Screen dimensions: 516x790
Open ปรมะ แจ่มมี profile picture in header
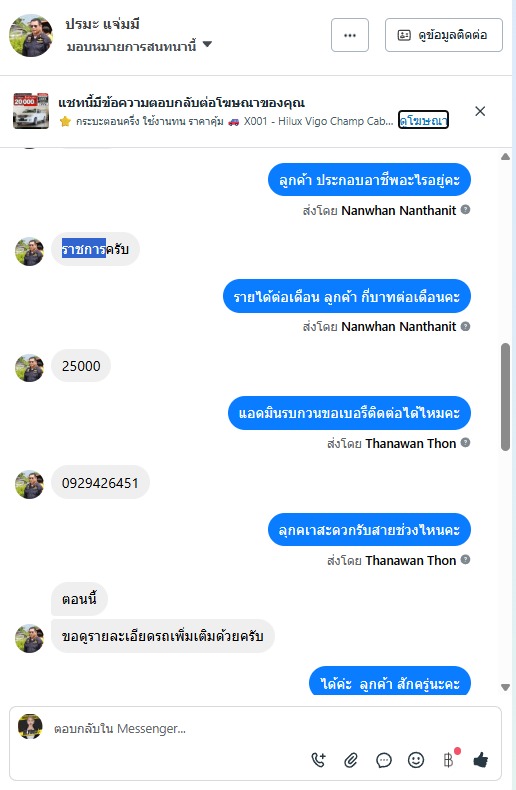[31, 35]
